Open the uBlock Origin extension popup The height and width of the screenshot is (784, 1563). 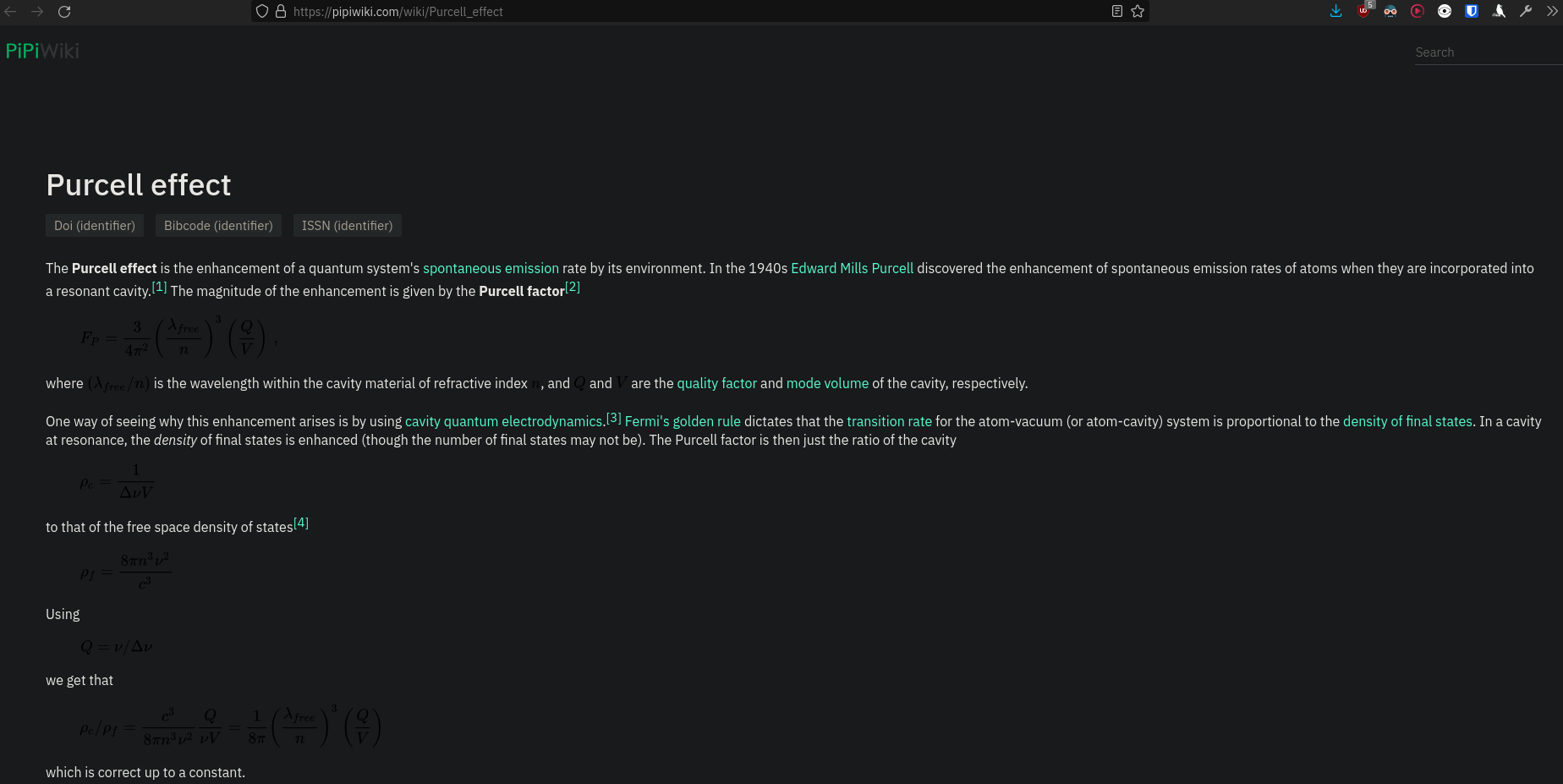tap(1363, 12)
